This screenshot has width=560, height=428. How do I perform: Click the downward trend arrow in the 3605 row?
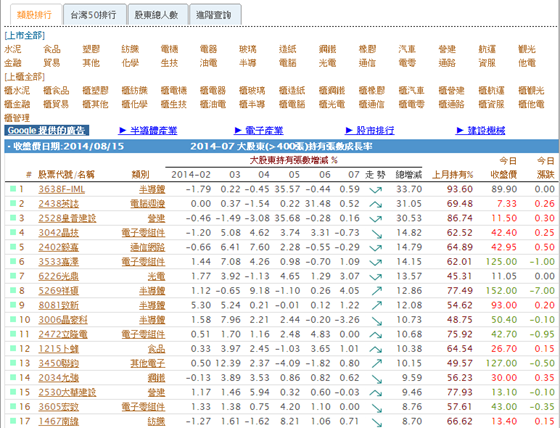click(x=376, y=408)
